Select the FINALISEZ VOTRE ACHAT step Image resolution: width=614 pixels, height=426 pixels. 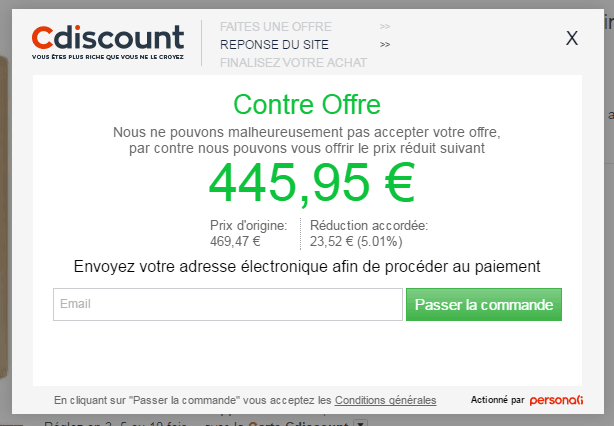293,63
